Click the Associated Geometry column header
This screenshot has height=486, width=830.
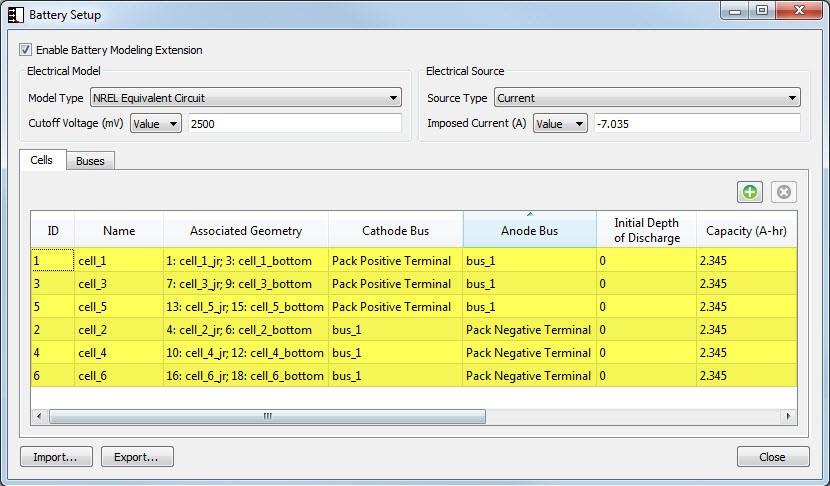(x=246, y=231)
